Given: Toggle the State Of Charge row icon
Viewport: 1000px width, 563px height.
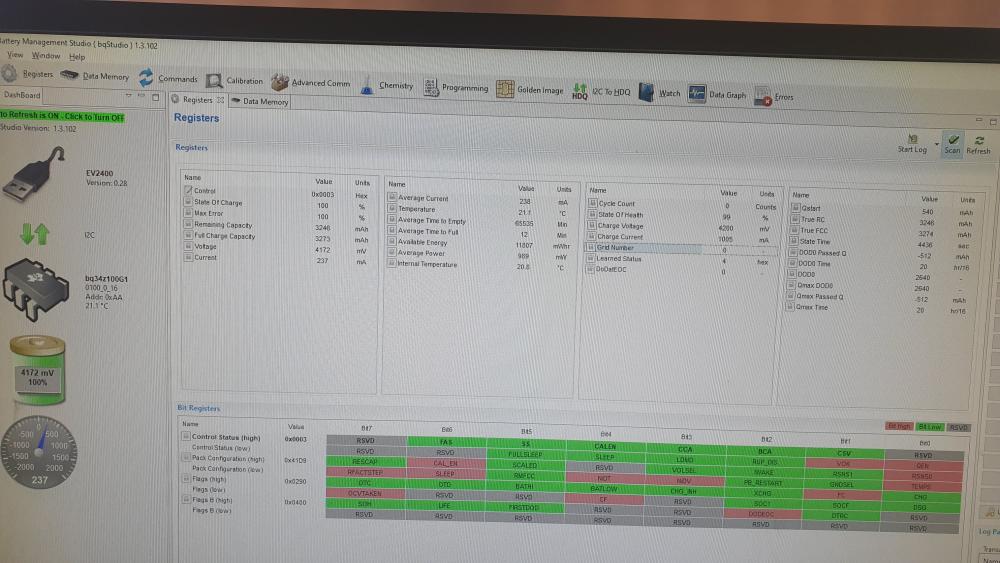Looking at the screenshot, I should point(188,201).
